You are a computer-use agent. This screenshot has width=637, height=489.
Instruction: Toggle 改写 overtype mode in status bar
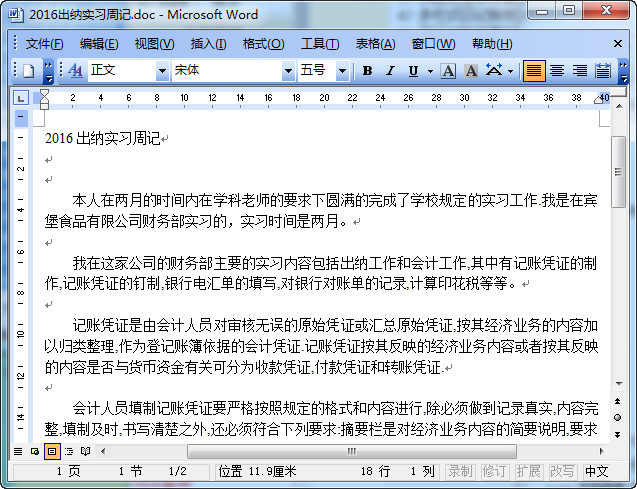[x=562, y=471]
